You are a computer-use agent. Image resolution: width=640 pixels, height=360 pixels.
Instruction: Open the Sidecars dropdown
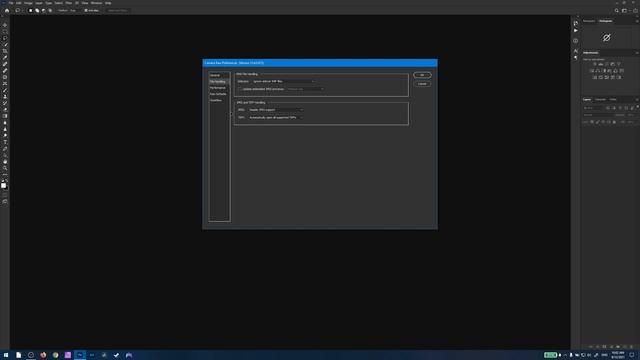284,81
